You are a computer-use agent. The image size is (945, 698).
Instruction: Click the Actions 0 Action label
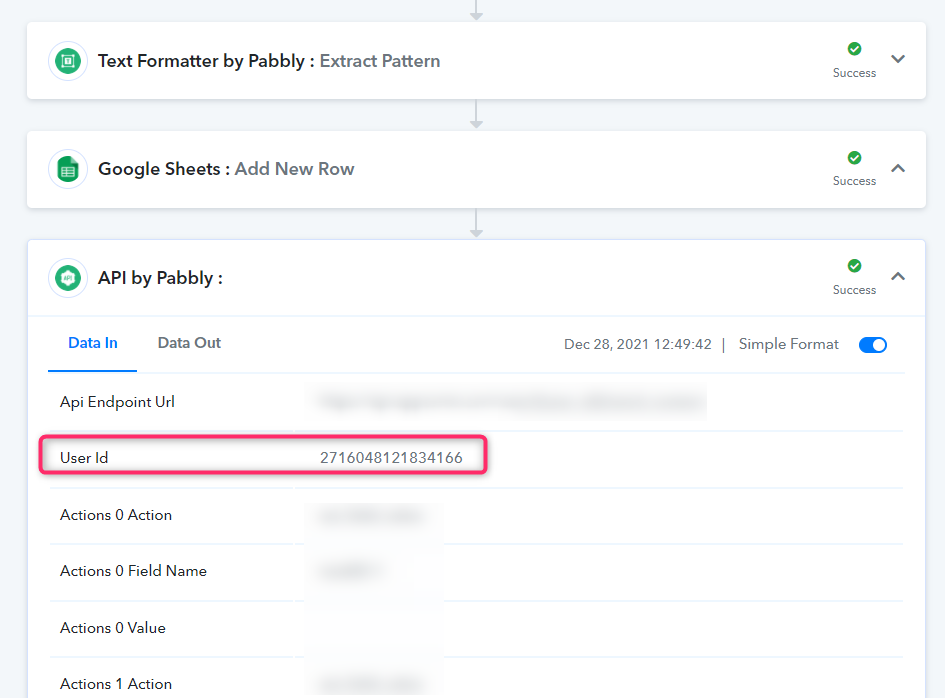(x=116, y=515)
